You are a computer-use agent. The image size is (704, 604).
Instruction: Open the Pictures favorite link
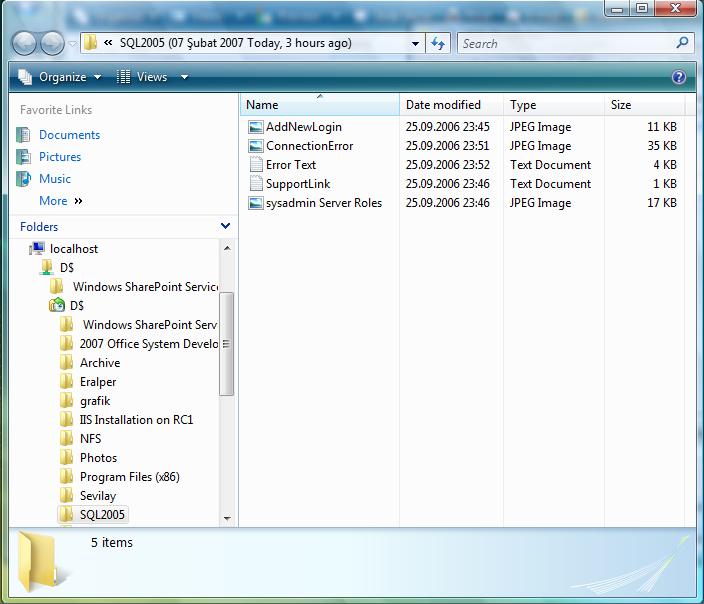[x=60, y=157]
